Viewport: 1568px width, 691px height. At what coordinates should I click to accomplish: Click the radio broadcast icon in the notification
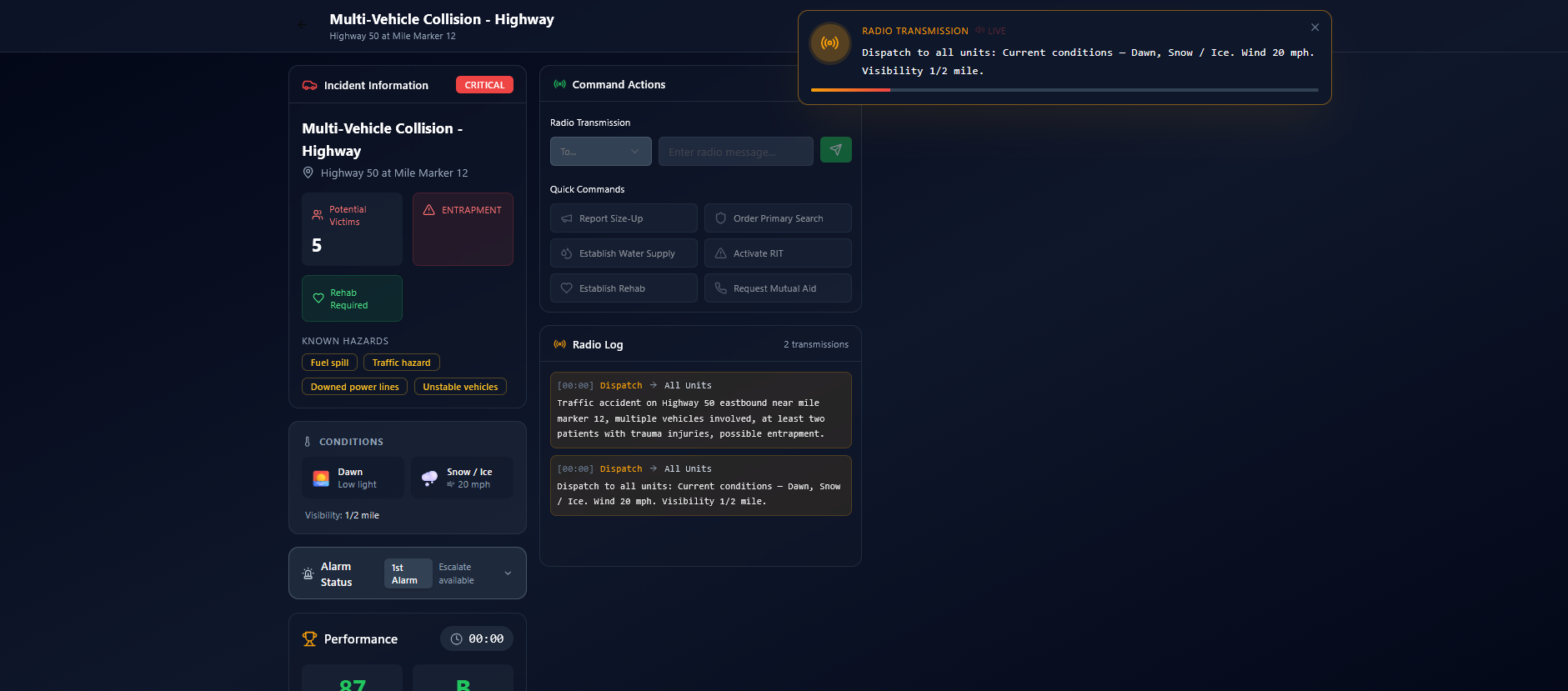pos(830,43)
